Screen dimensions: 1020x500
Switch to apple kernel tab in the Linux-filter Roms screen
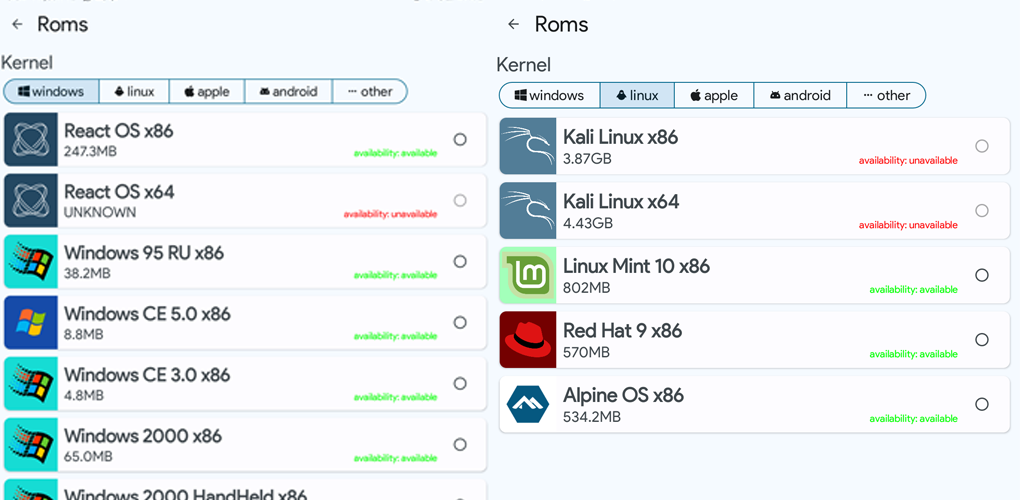[x=714, y=96]
